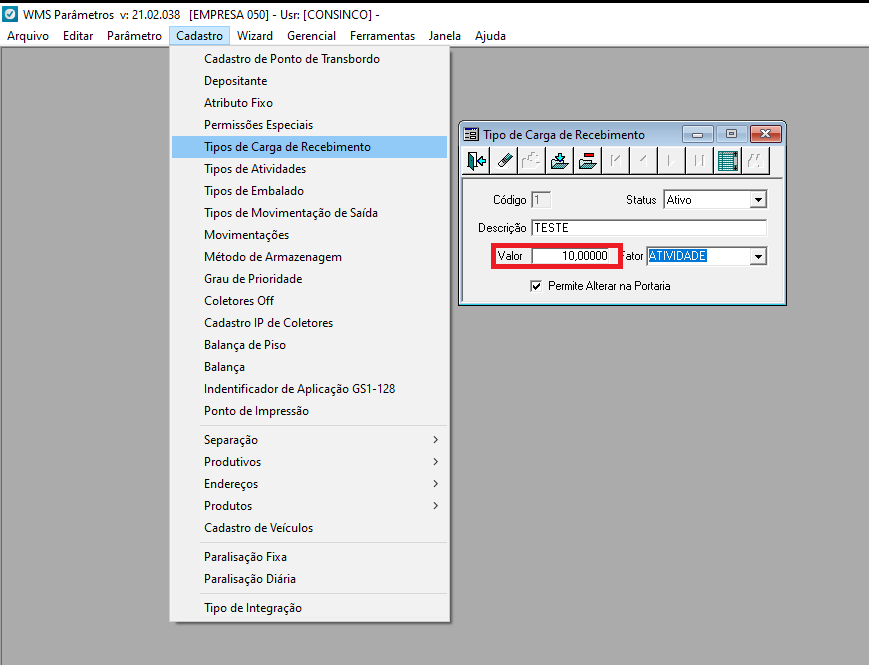Go to next record navigation icon
Screen dimensions: 871x667
pyautogui.click(x=671, y=161)
